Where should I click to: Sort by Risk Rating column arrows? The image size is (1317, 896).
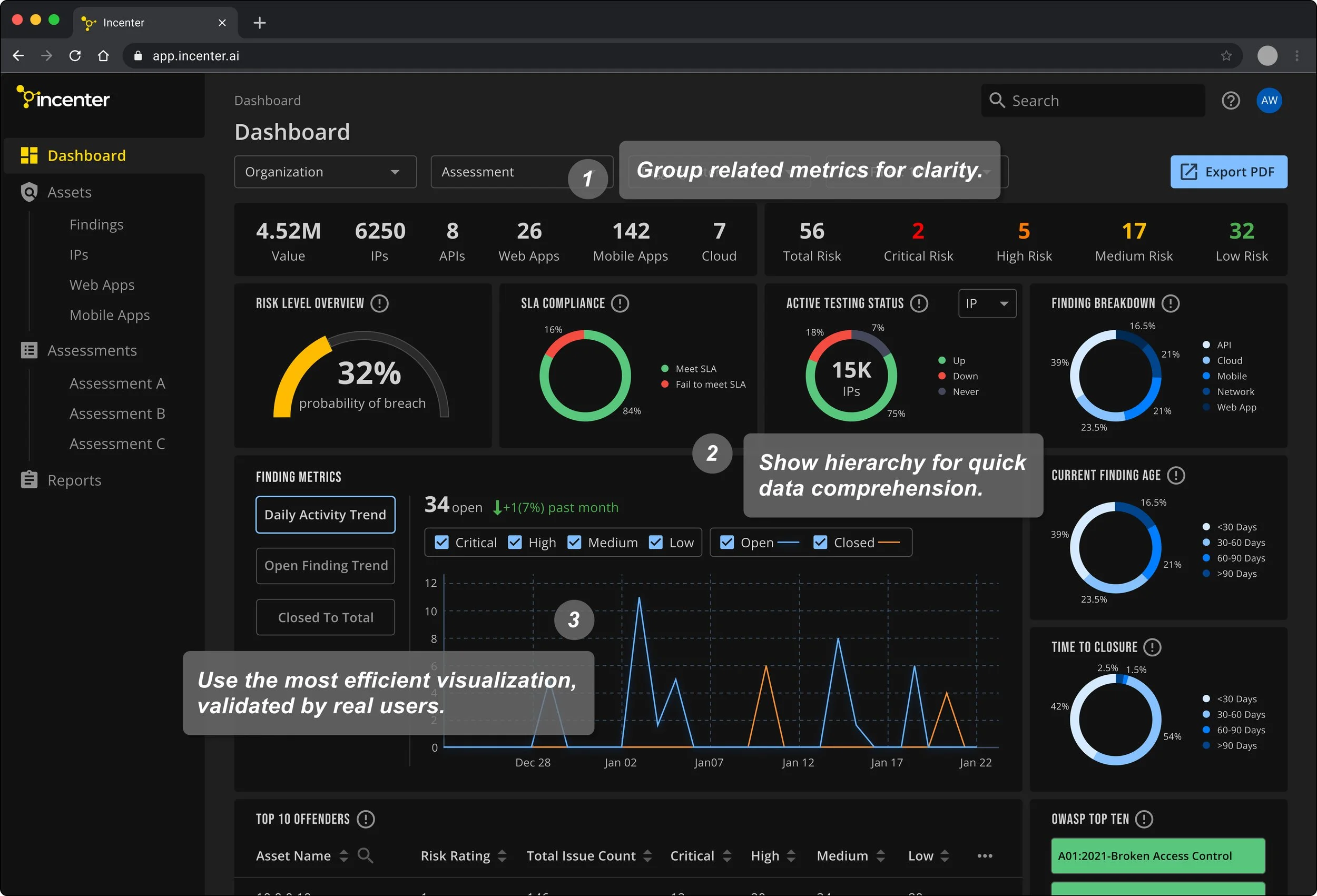click(502, 856)
